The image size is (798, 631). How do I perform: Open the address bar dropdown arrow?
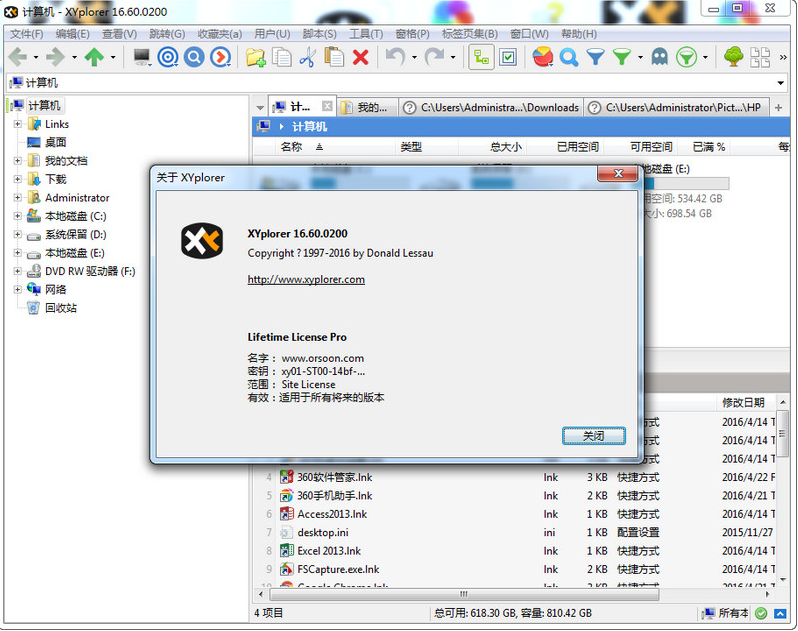pos(780,83)
